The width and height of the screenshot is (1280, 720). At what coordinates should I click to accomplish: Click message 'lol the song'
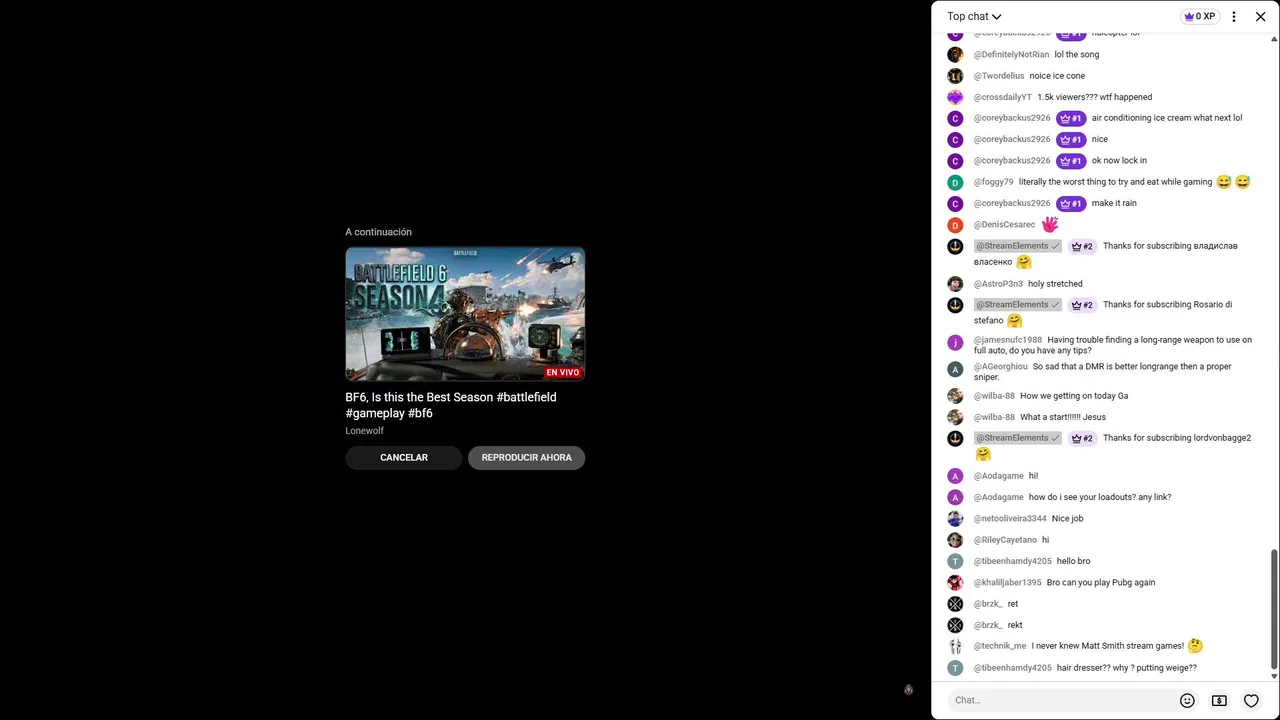(1077, 55)
